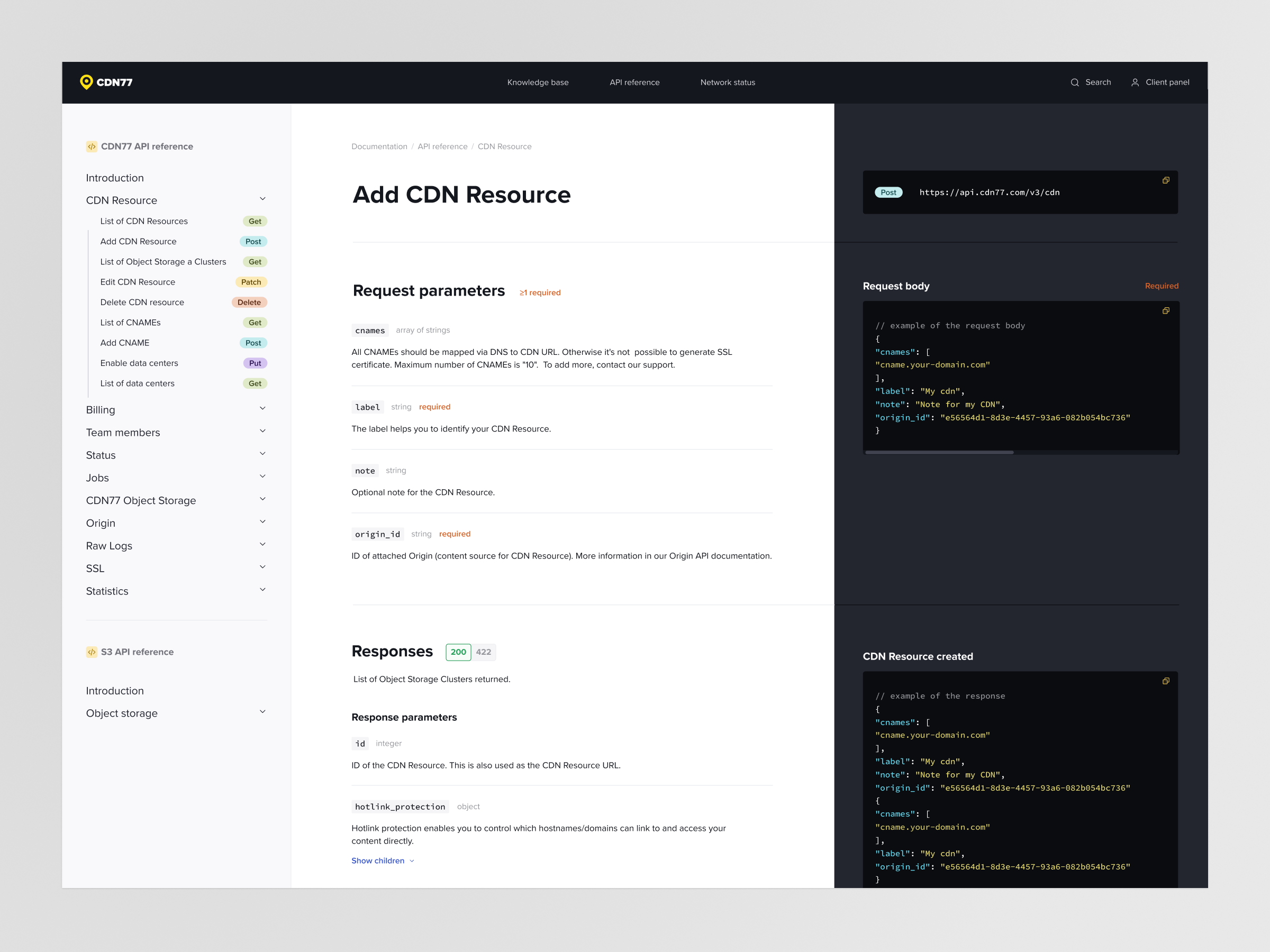This screenshot has width=1270, height=952.
Task: Expand the Object storage section
Action: pos(262,711)
